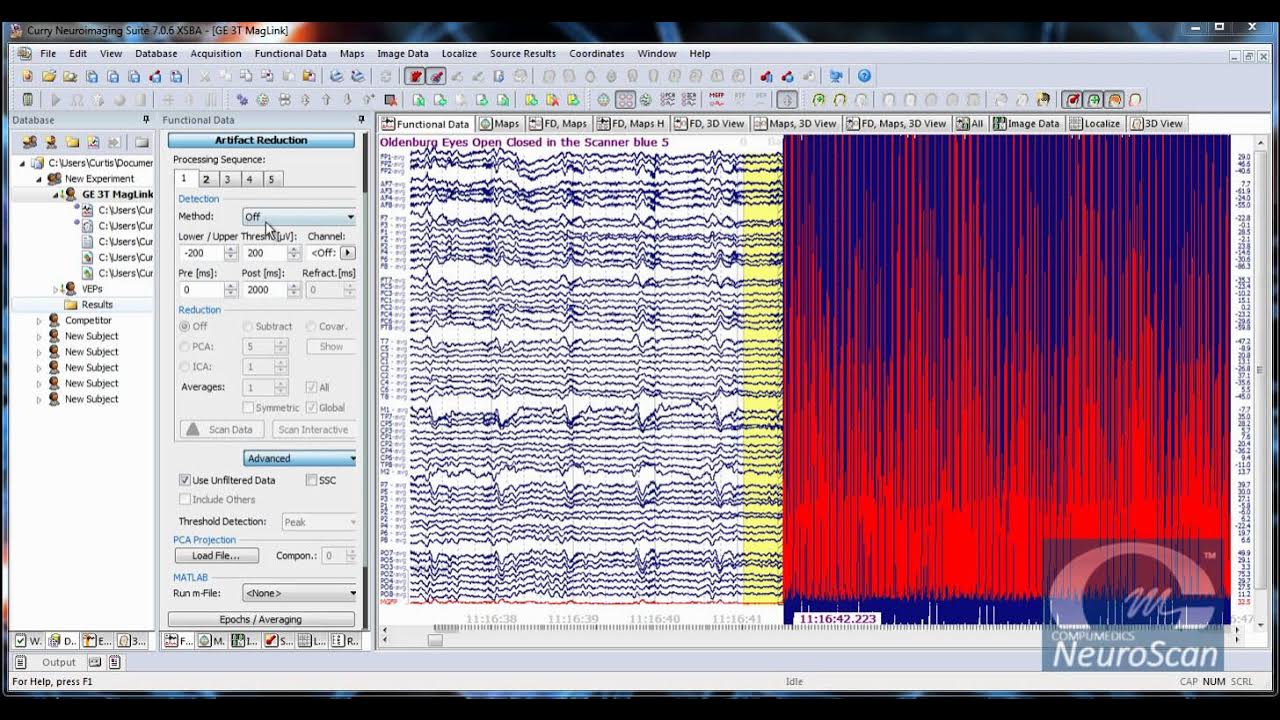Screen dimensions: 1280x720
Task: Select the Subtract radio button
Action: [248, 326]
